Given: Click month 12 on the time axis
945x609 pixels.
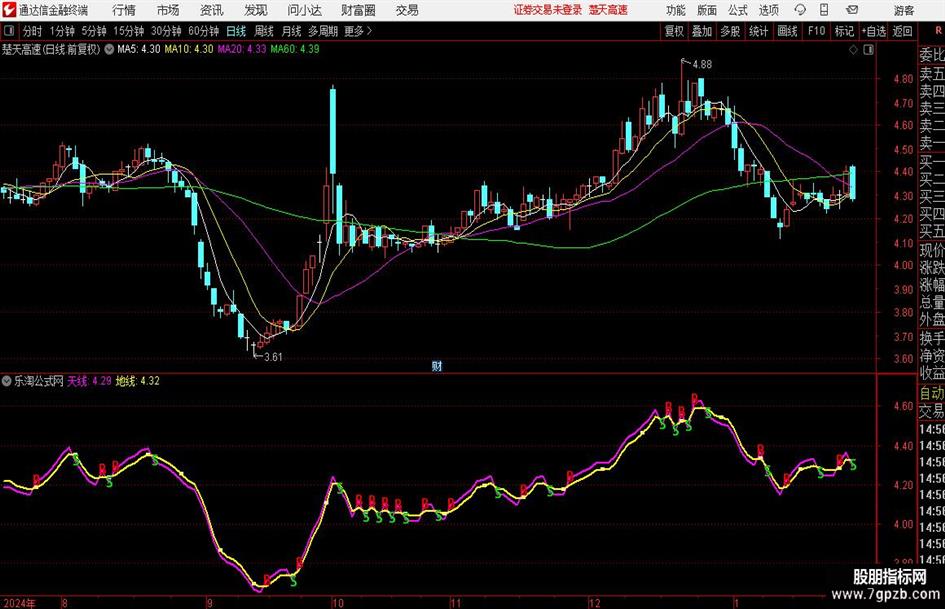Looking at the screenshot, I should click(595, 603).
